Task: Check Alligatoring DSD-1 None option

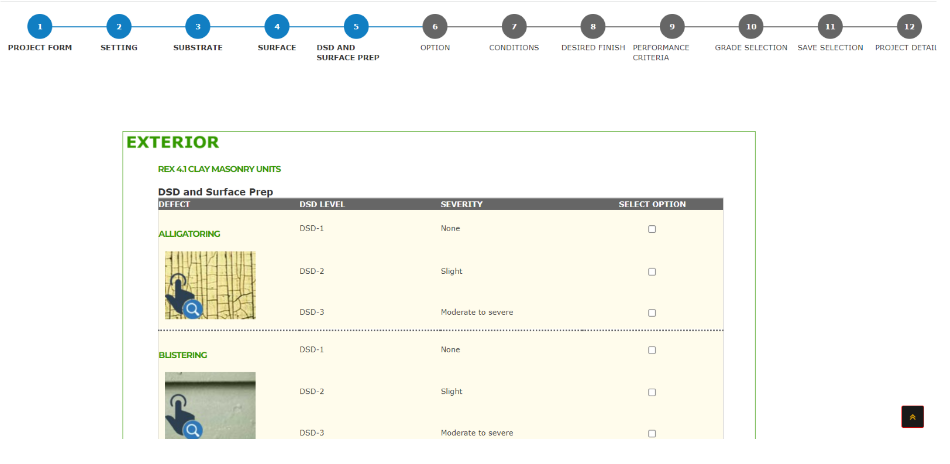Action: pos(652,229)
